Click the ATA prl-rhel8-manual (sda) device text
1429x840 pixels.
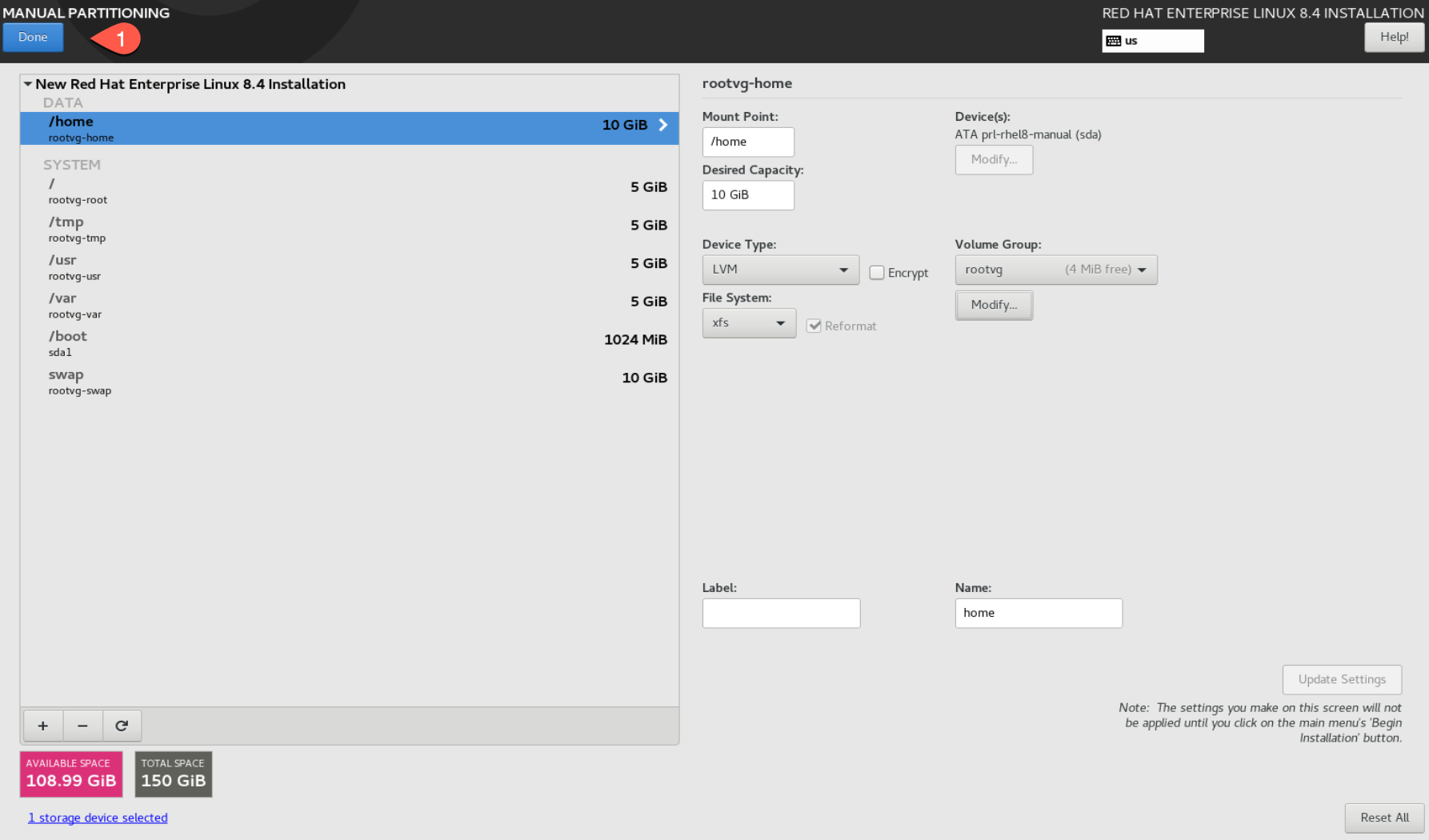point(1028,134)
